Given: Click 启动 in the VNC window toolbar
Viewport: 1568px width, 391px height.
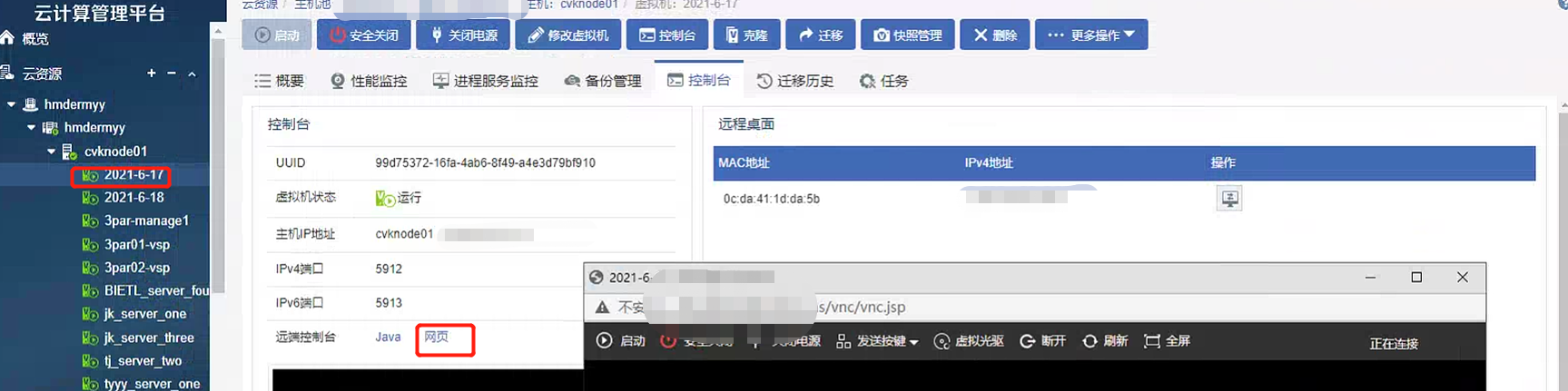Looking at the screenshot, I should click(x=621, y=341).
